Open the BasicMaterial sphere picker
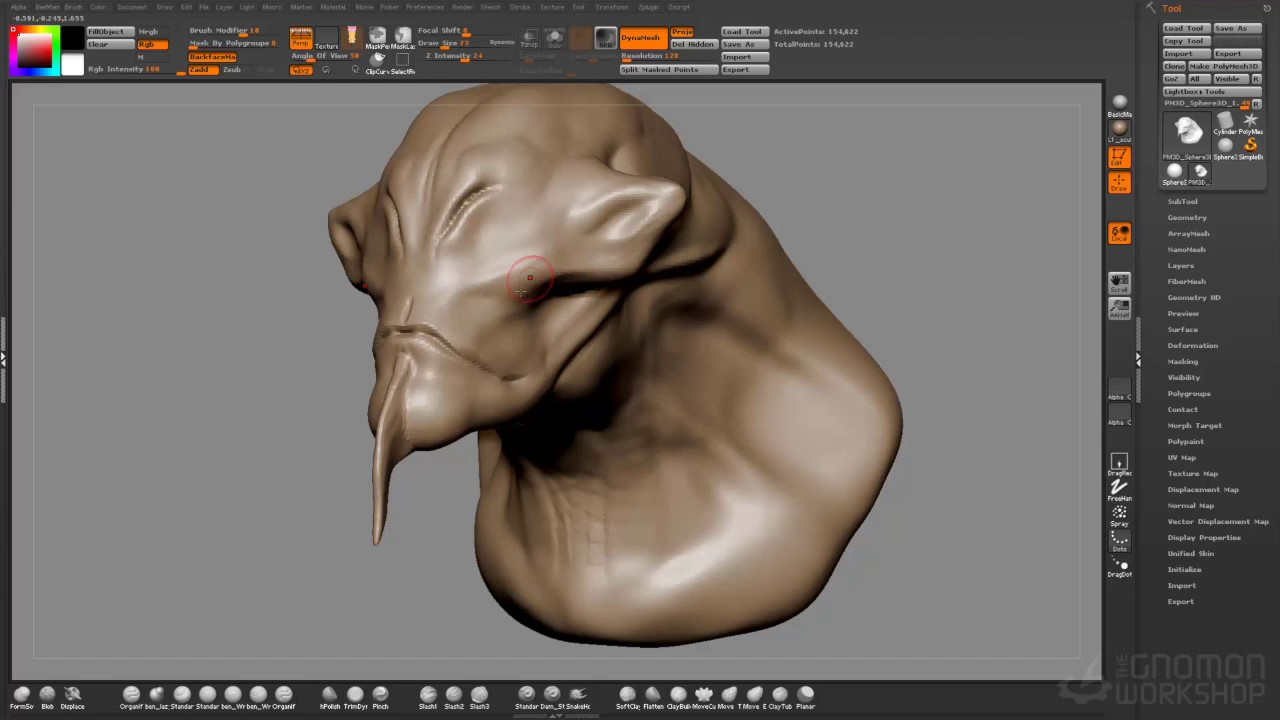 [1119, 105]
